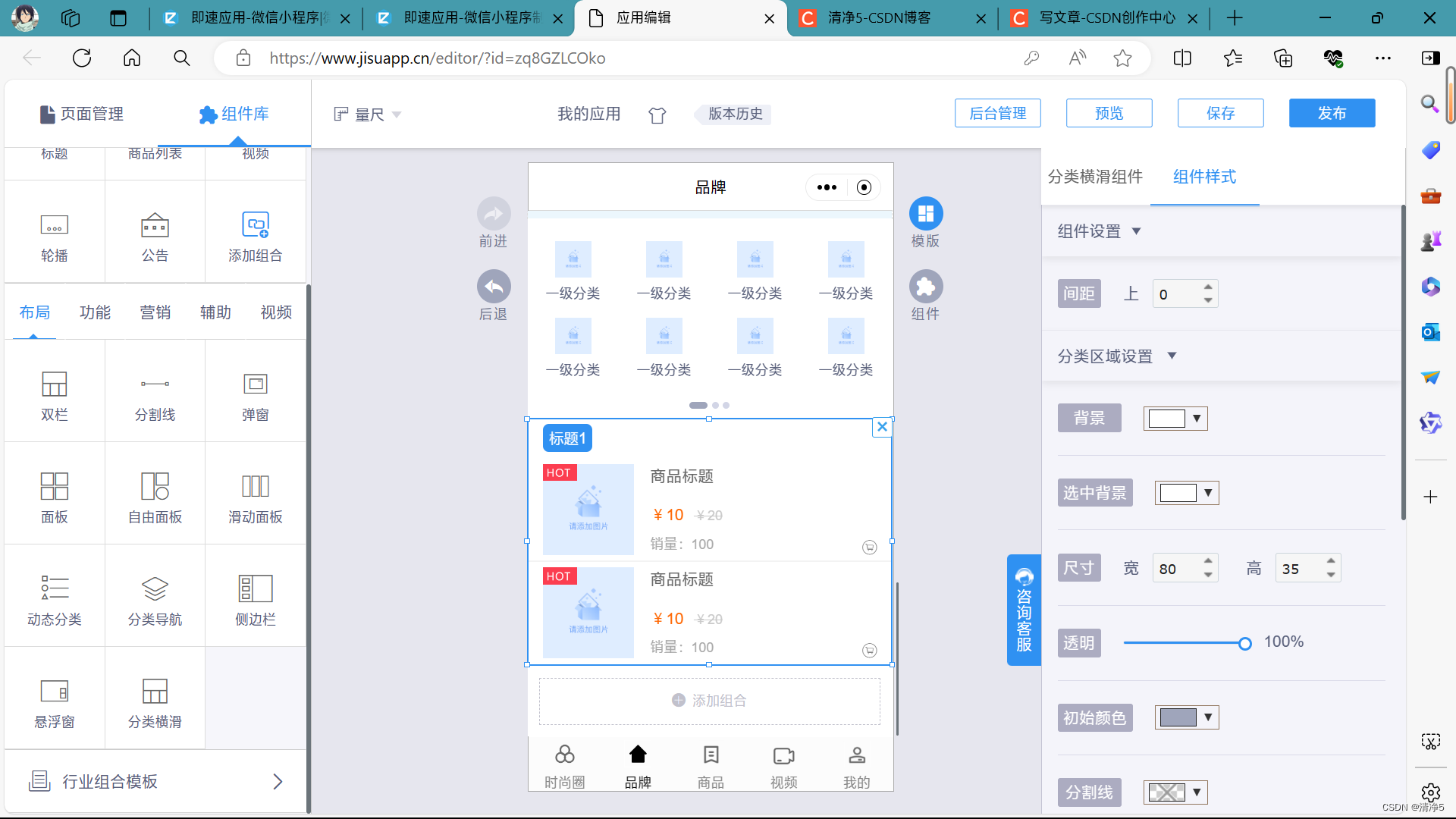The image size is (1456, 819).
Task: Collapse the 分类区域设置 section
Action: [x=1172, y=356]
